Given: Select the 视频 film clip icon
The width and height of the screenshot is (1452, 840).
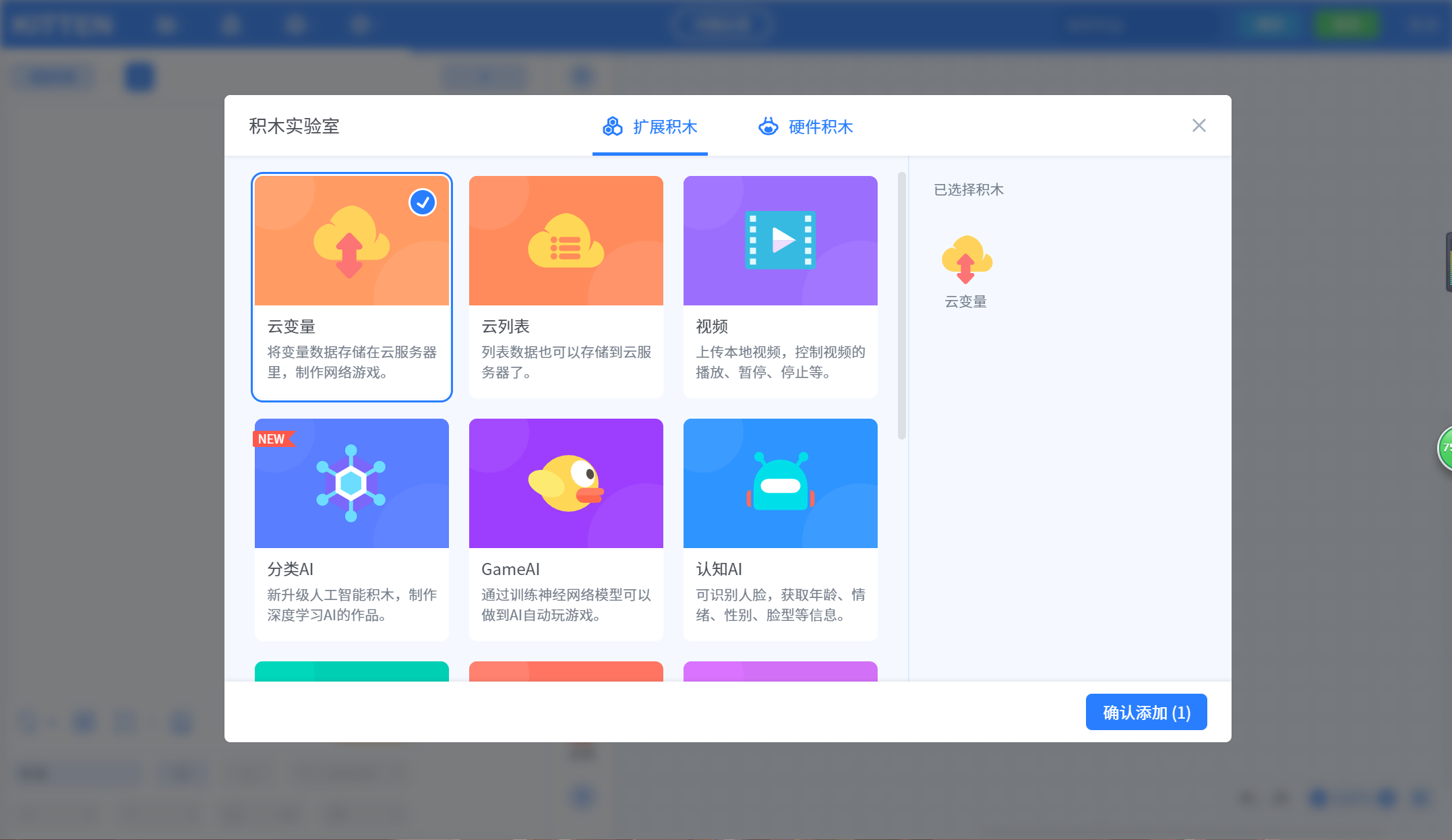Looking at the screenshot, I should [780, 240].
